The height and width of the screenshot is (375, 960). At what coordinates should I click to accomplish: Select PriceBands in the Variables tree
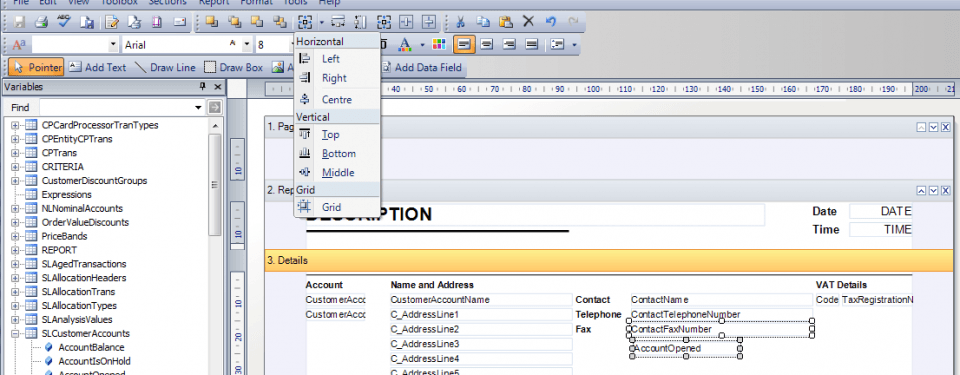(64, 236)
